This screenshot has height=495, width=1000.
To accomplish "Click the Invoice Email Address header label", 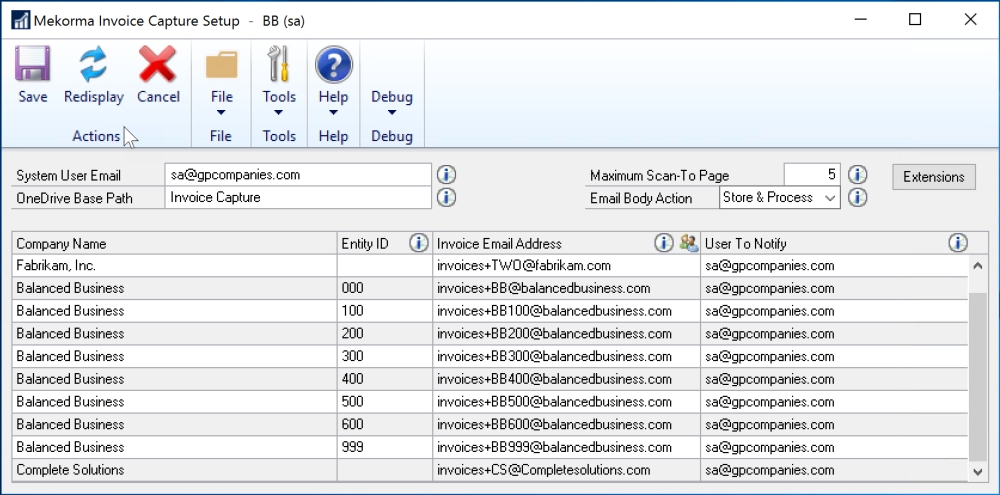I will click(499, 244).
